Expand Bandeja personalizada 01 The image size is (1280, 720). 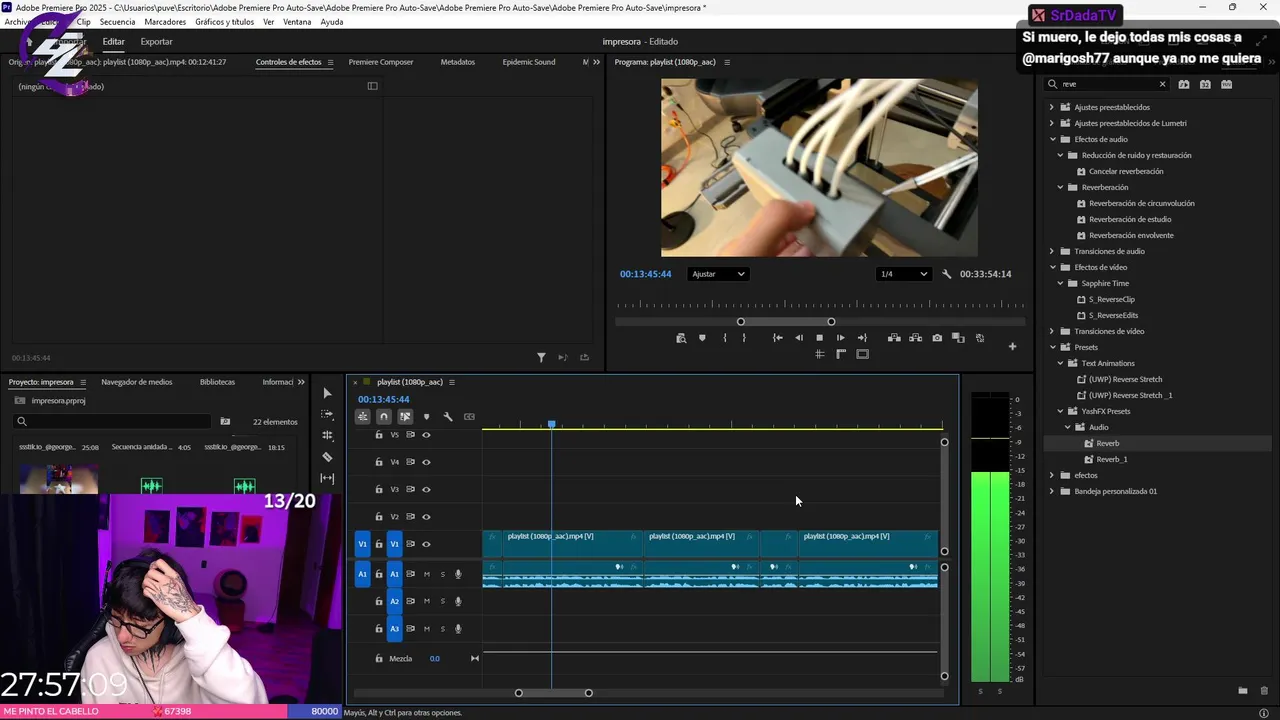pos(1052,491)
